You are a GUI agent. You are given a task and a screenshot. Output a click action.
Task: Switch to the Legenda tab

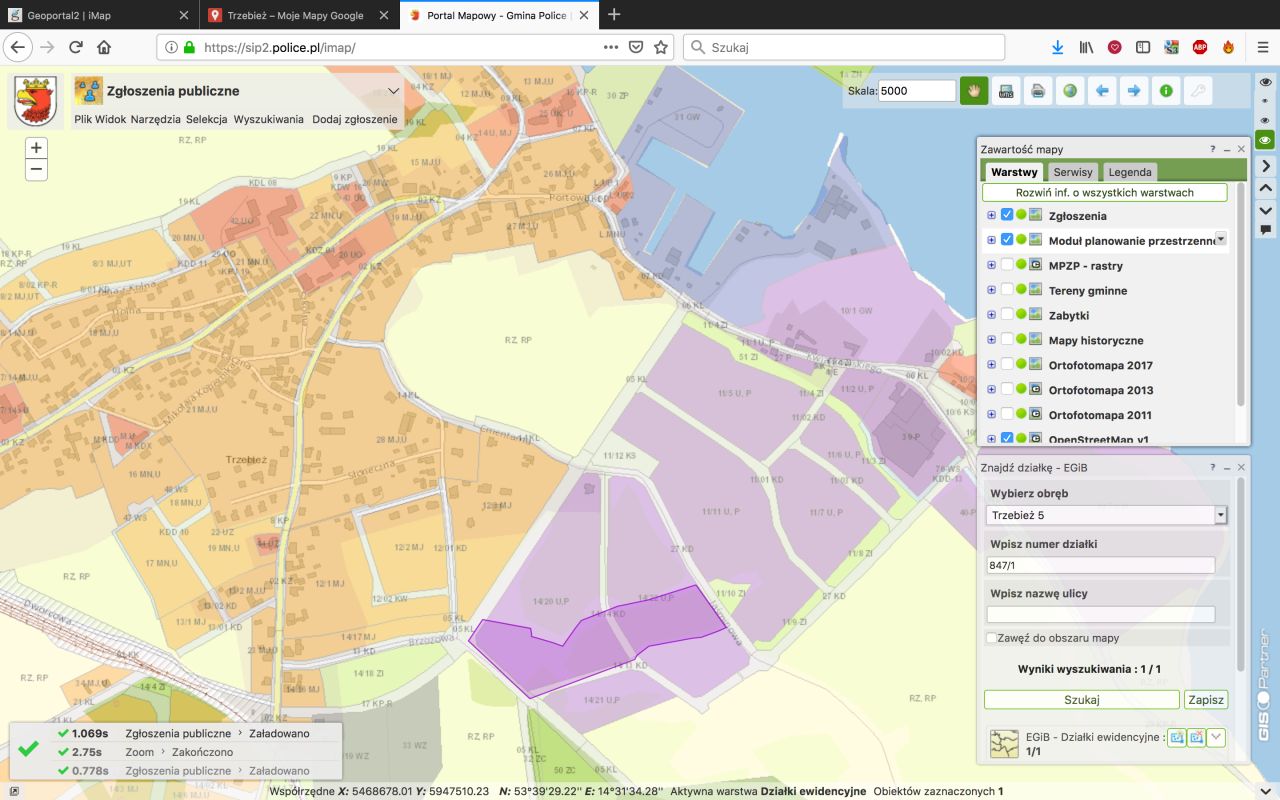coord(1130,172)
